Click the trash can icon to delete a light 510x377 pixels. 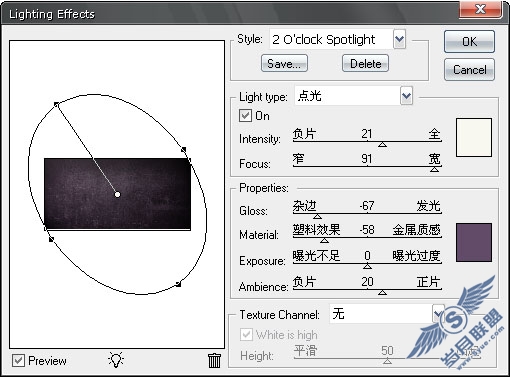pyautogui.click(x=214, y=360)
